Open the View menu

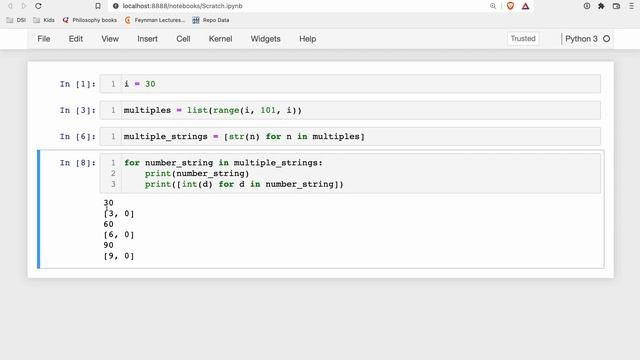110,39
